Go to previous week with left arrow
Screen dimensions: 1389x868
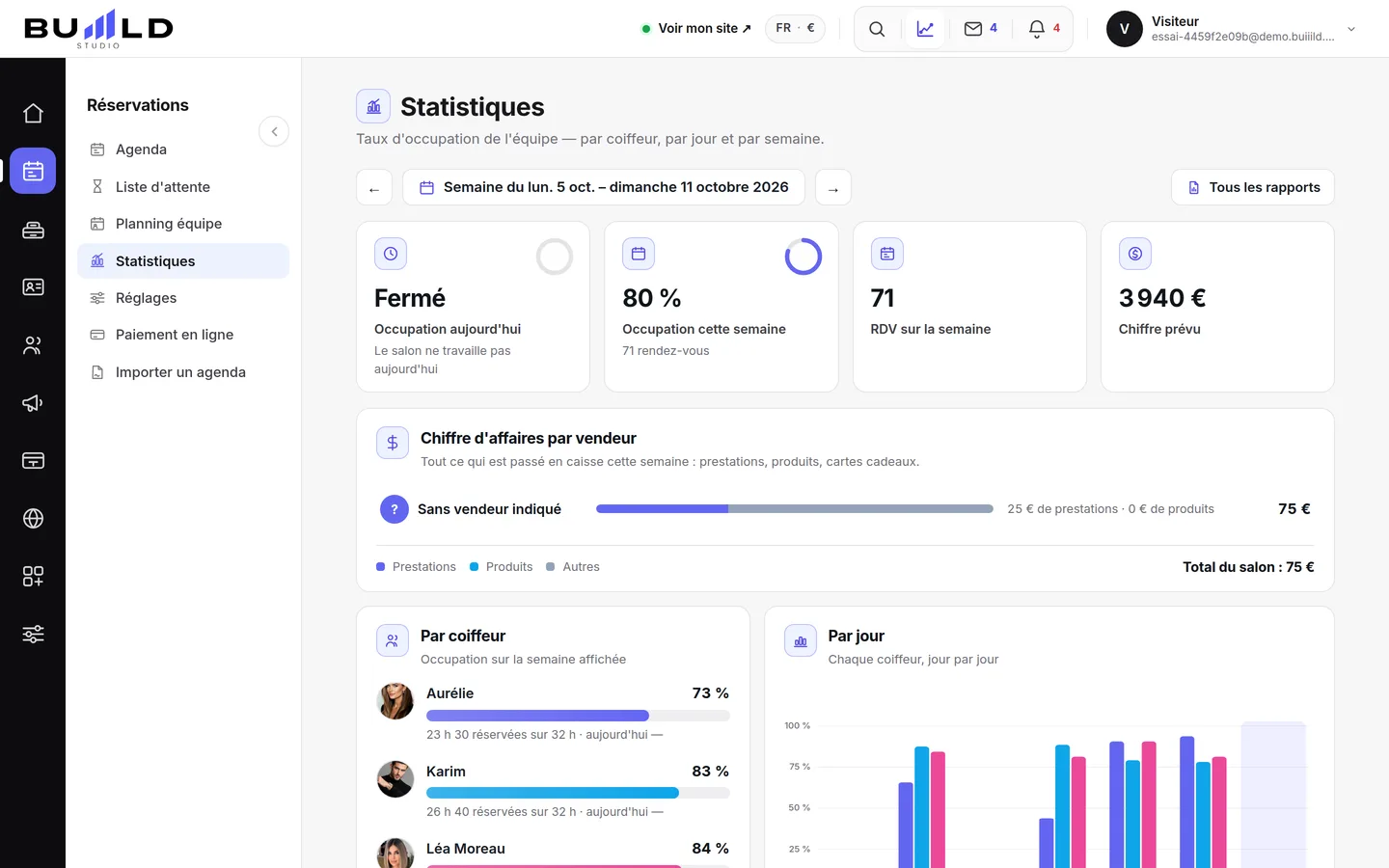tap(374, 188)
